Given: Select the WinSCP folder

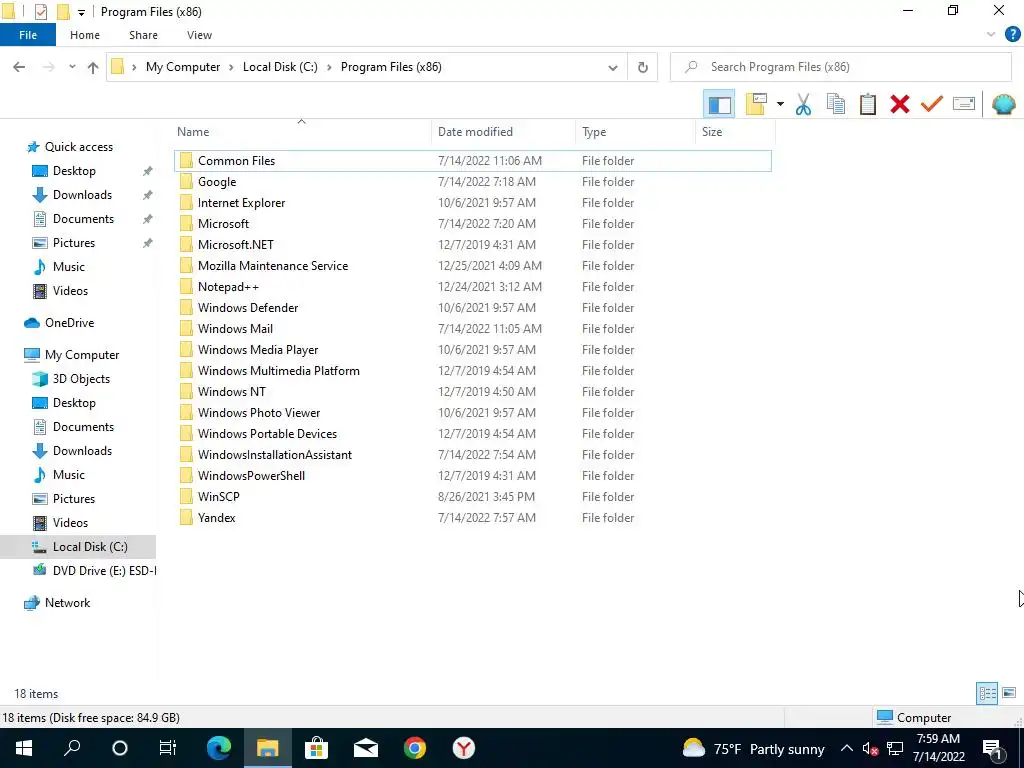Looking at the screenshot, I should pos(473,497).
